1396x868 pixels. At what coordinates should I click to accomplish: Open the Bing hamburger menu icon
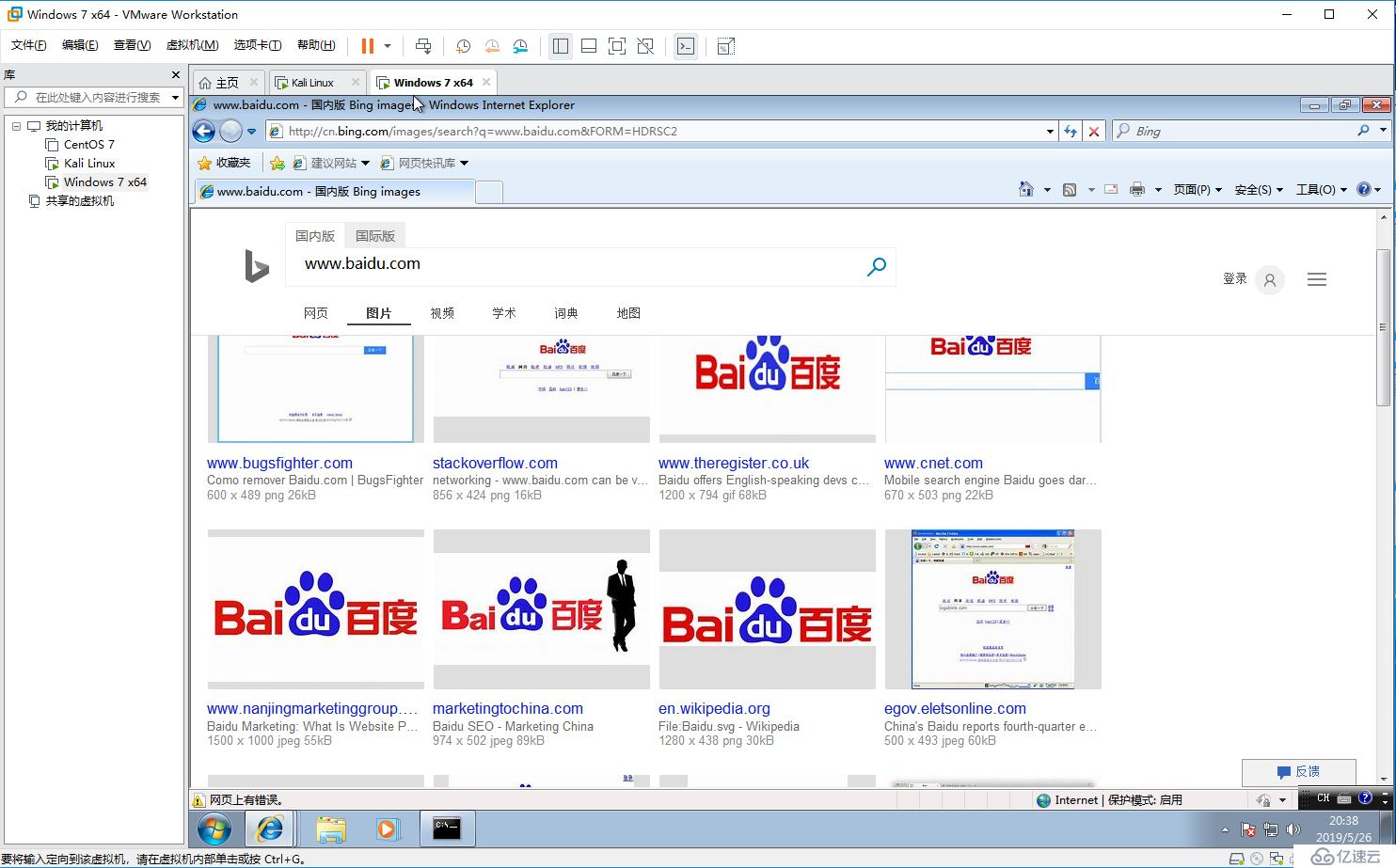[1317, 279]
